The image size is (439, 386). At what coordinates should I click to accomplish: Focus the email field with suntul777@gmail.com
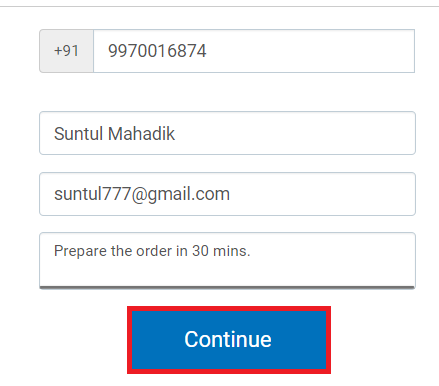pyautogui.click(x=227, y=194)
